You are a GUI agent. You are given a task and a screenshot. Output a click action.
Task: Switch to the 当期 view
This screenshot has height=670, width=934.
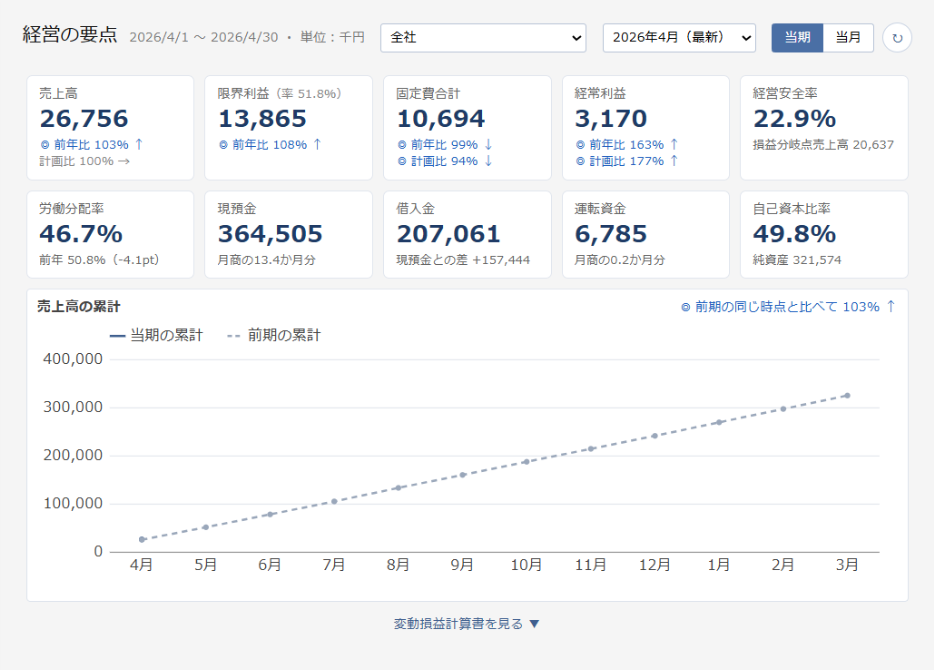click(797, 38)
